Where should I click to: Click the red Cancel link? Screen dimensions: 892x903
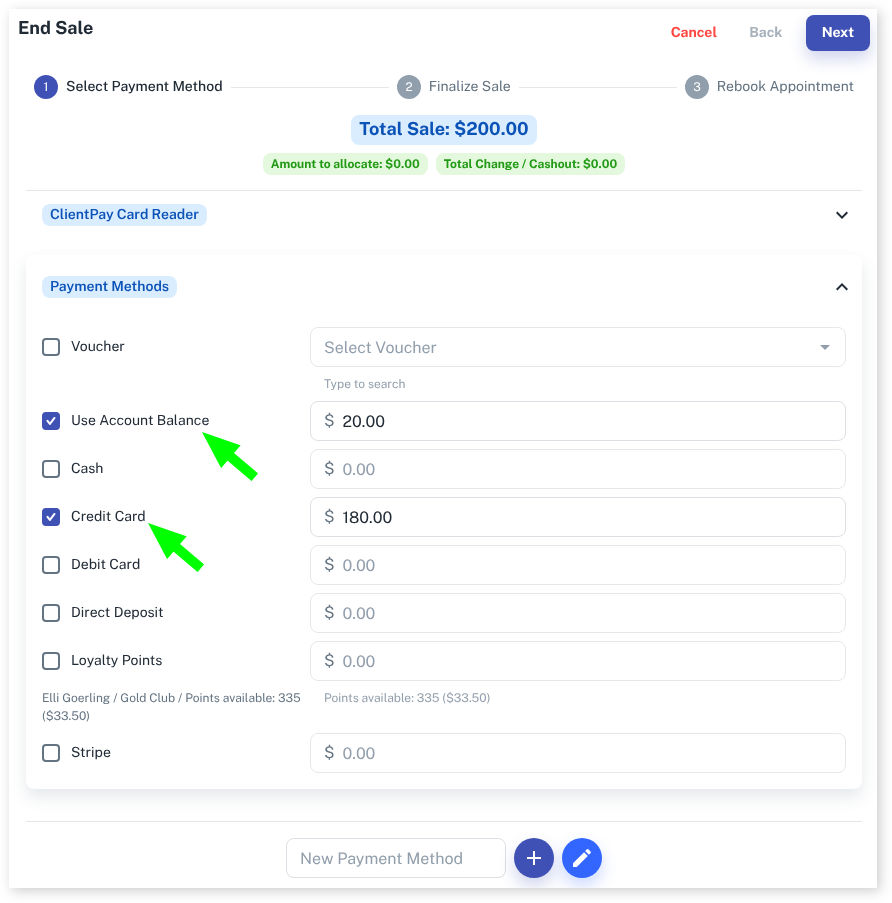click(x=693, y=32)
